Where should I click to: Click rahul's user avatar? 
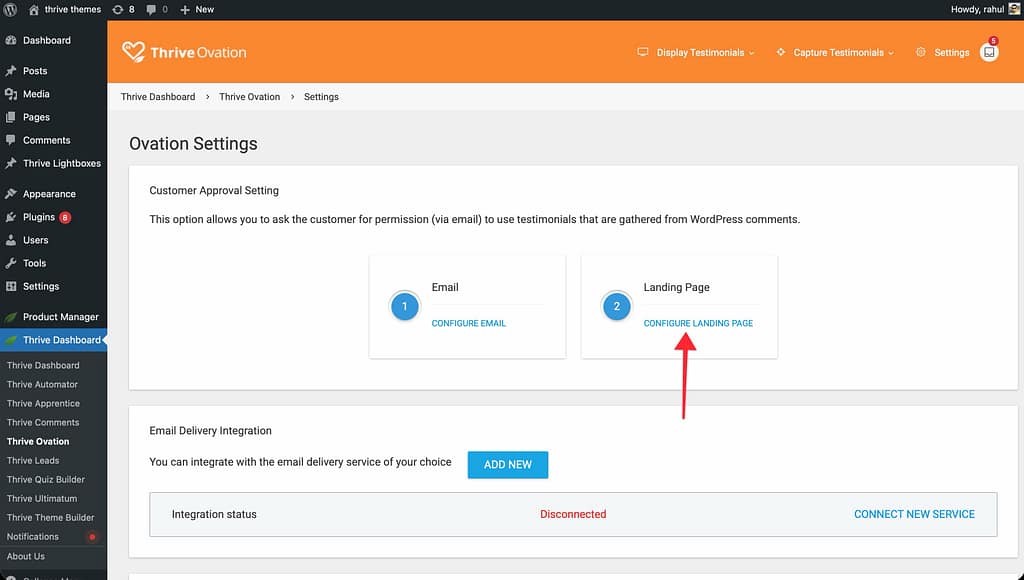[1013, 9]
